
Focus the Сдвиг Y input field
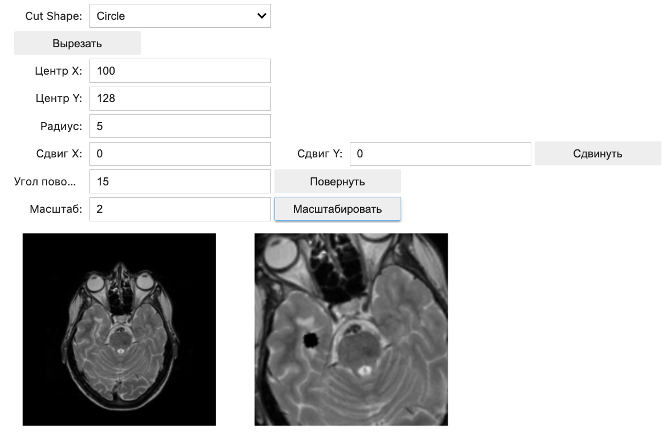[x=440, y=154]
